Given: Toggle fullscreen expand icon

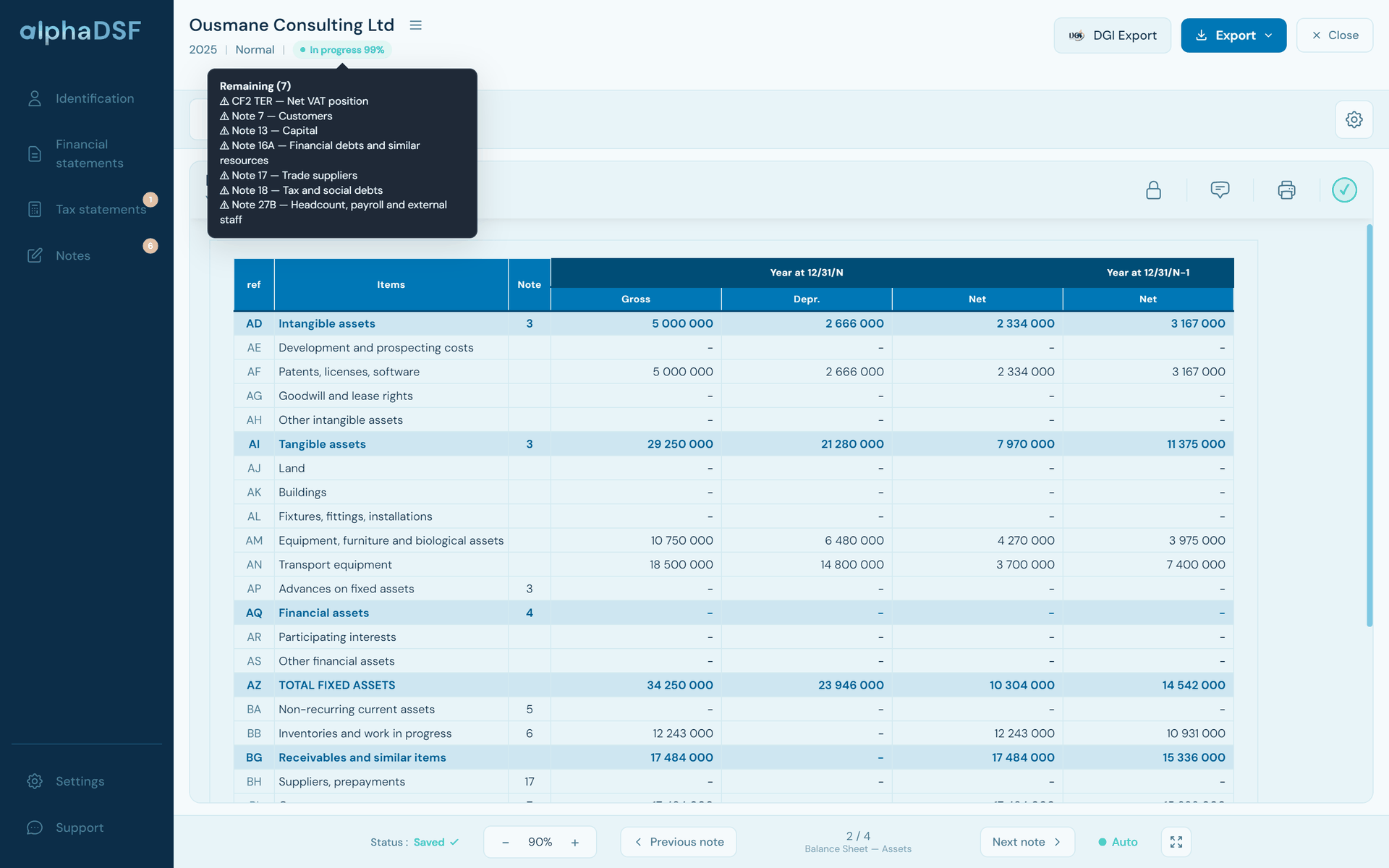Looking at the screenshot, I should (1176, 842).
